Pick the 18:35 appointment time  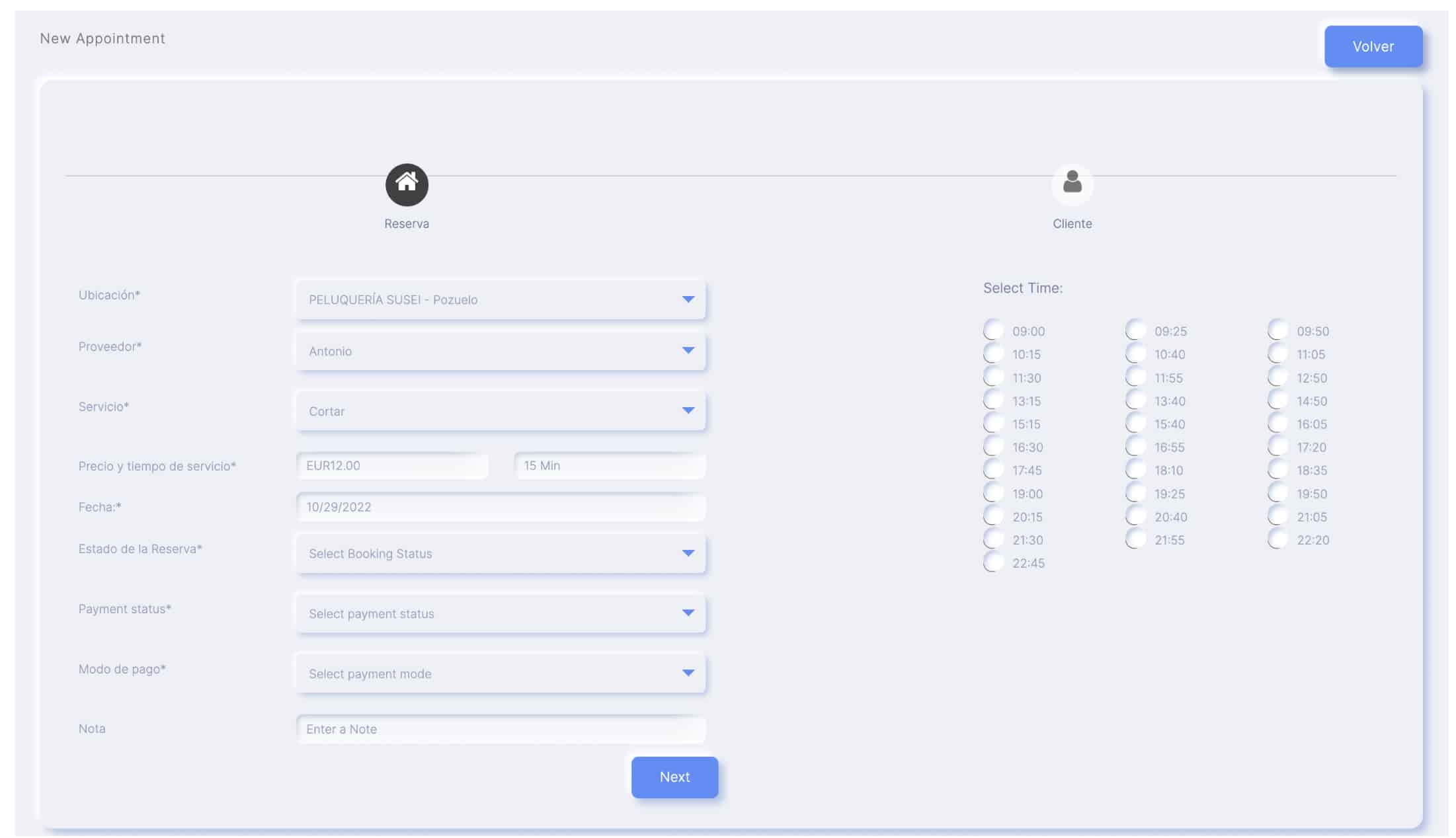[1277, 469]
